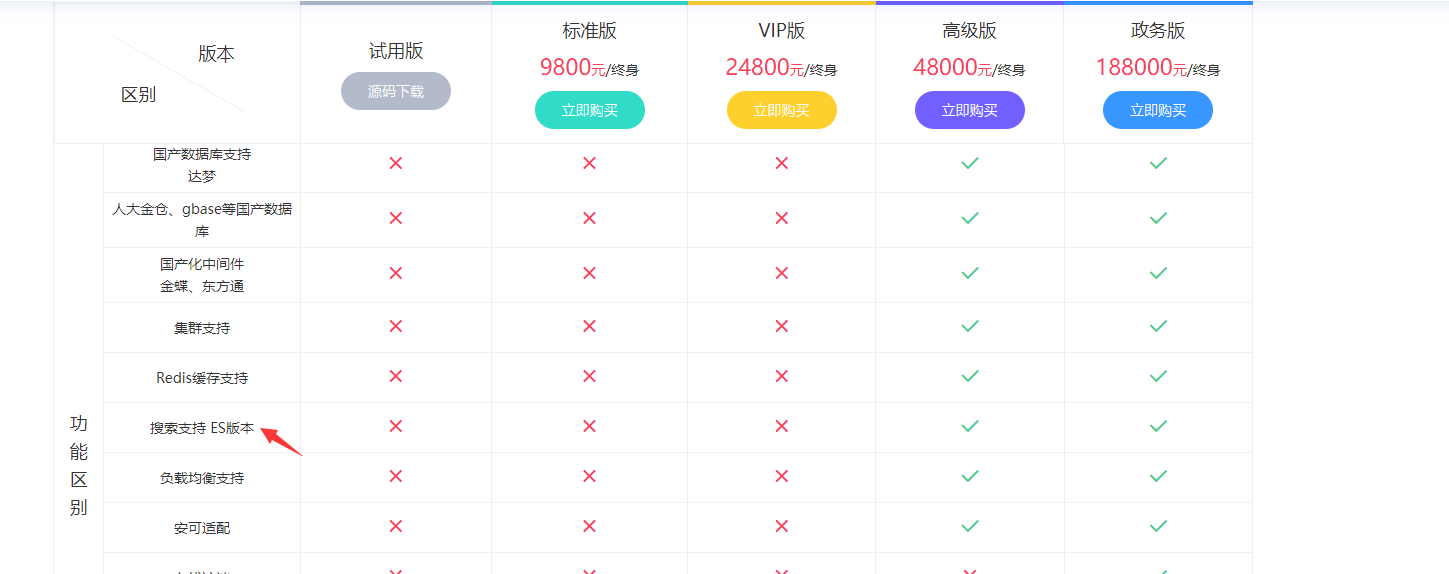Click 立即购买 under 标准版
This screenshot has height=574, width=1449.
coord(589,110)
